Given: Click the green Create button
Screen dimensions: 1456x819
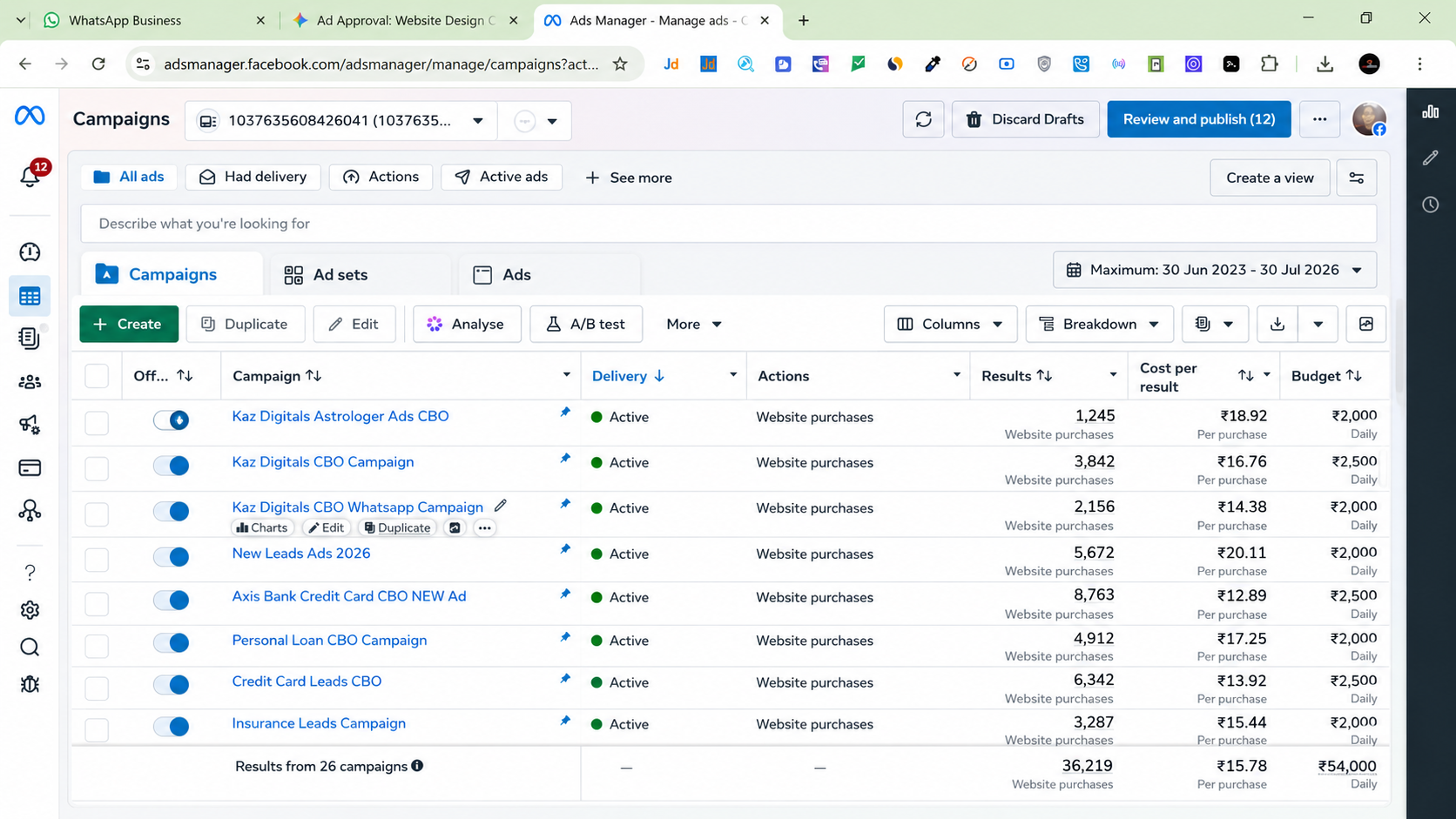Looking at the screenshot, I should point(129,324).
